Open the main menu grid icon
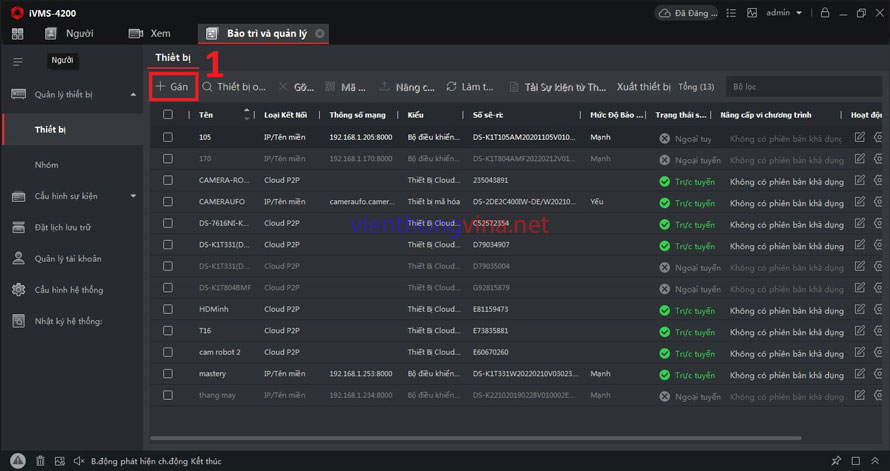The width and height of the screenshot is (890, 471). point(17,34)
